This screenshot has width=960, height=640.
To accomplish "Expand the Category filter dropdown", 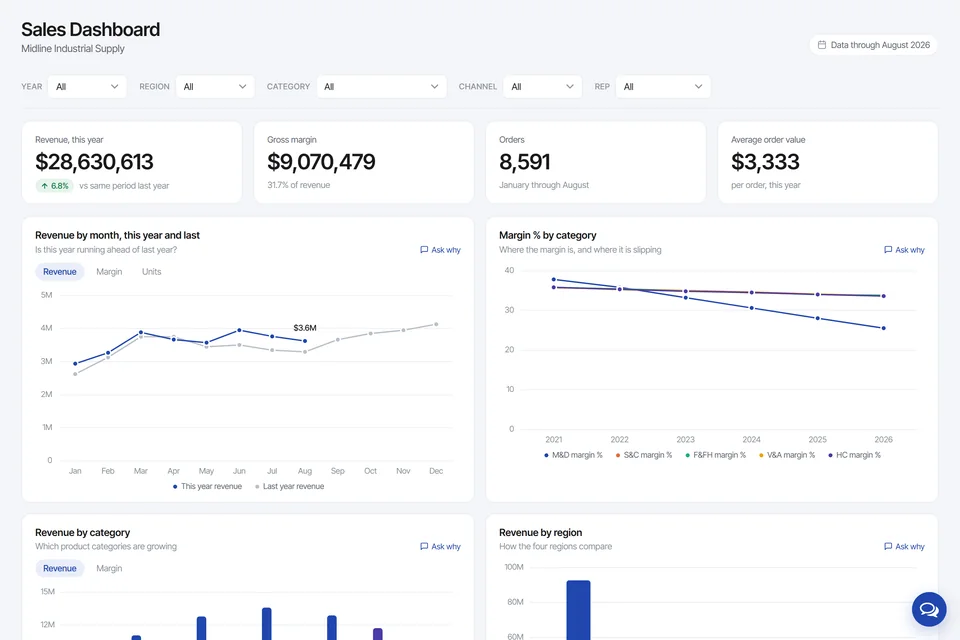I will tap(381, 86).
